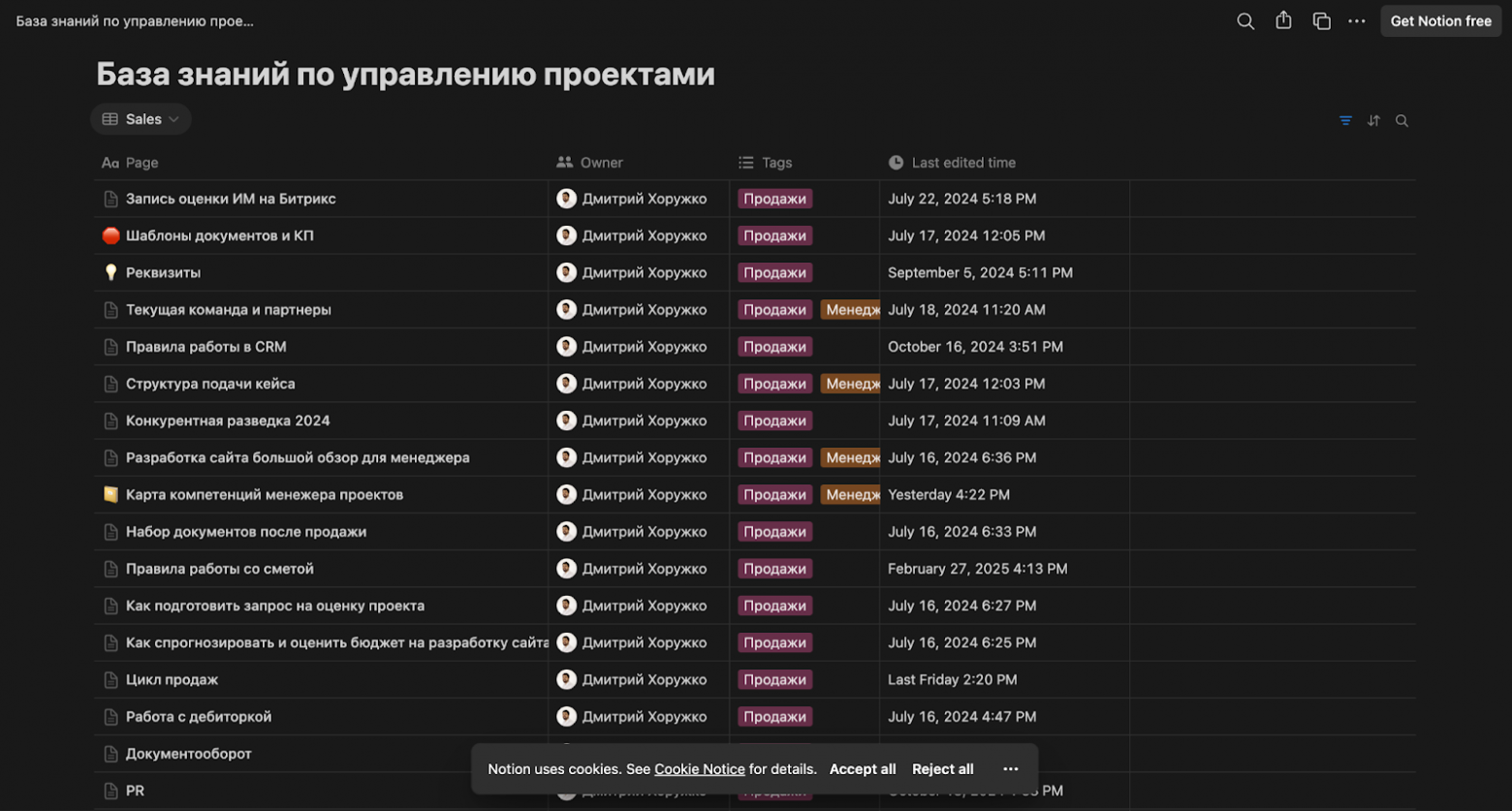Click Accept all in the cookie banner

[x=862, y=768]
